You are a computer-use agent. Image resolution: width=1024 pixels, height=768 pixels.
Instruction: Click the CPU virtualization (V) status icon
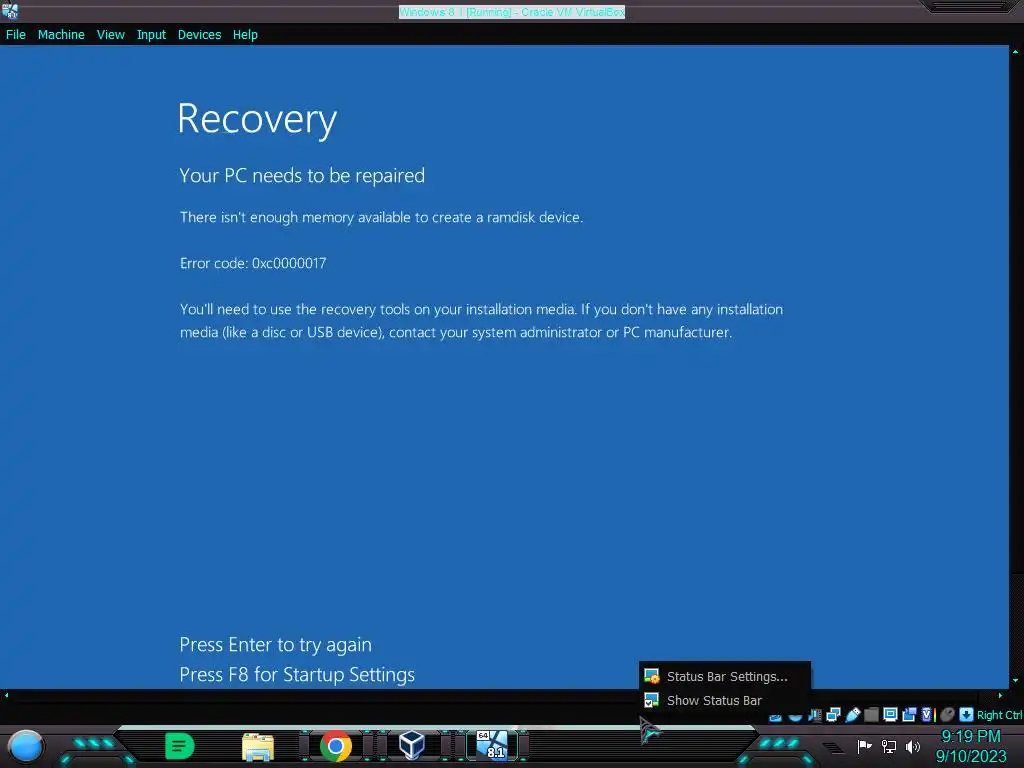tap(927, 715)
